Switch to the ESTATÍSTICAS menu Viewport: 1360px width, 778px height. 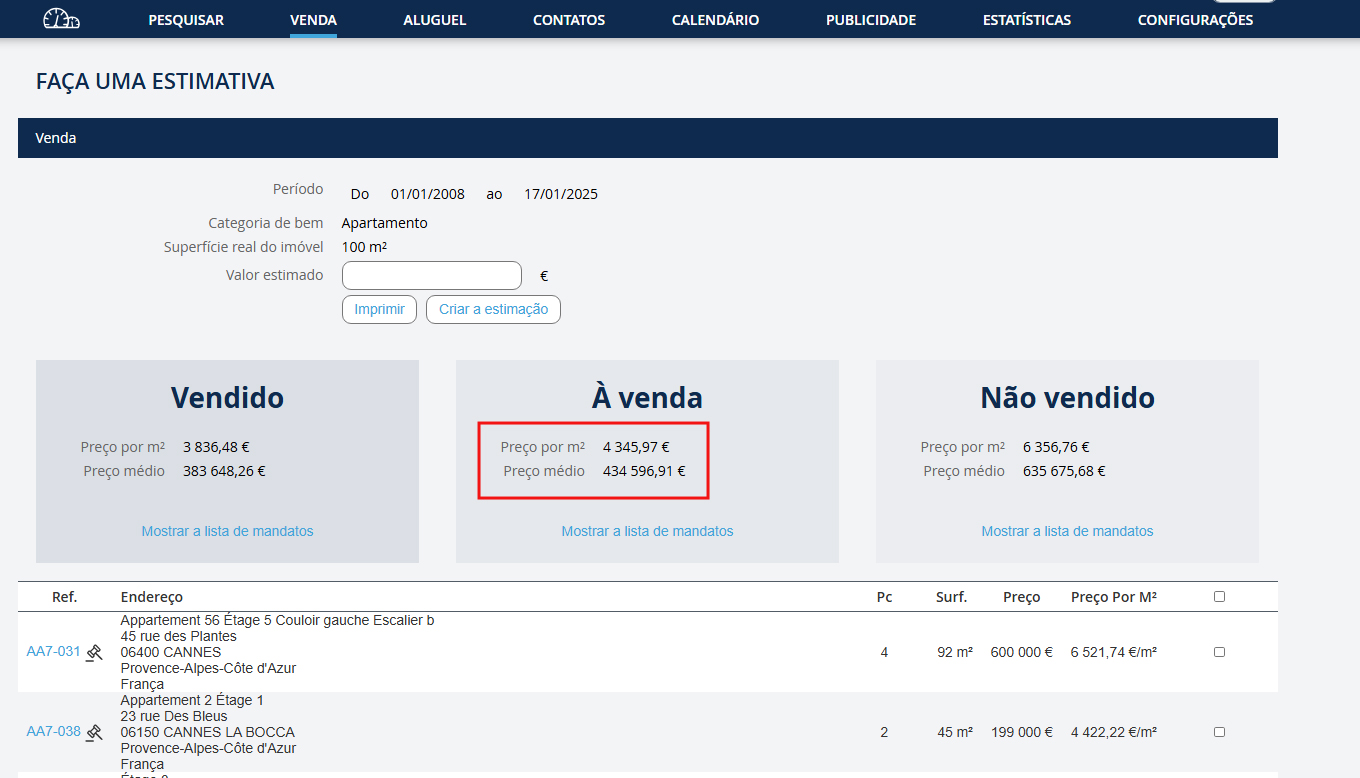click(x=1026, y=20)
